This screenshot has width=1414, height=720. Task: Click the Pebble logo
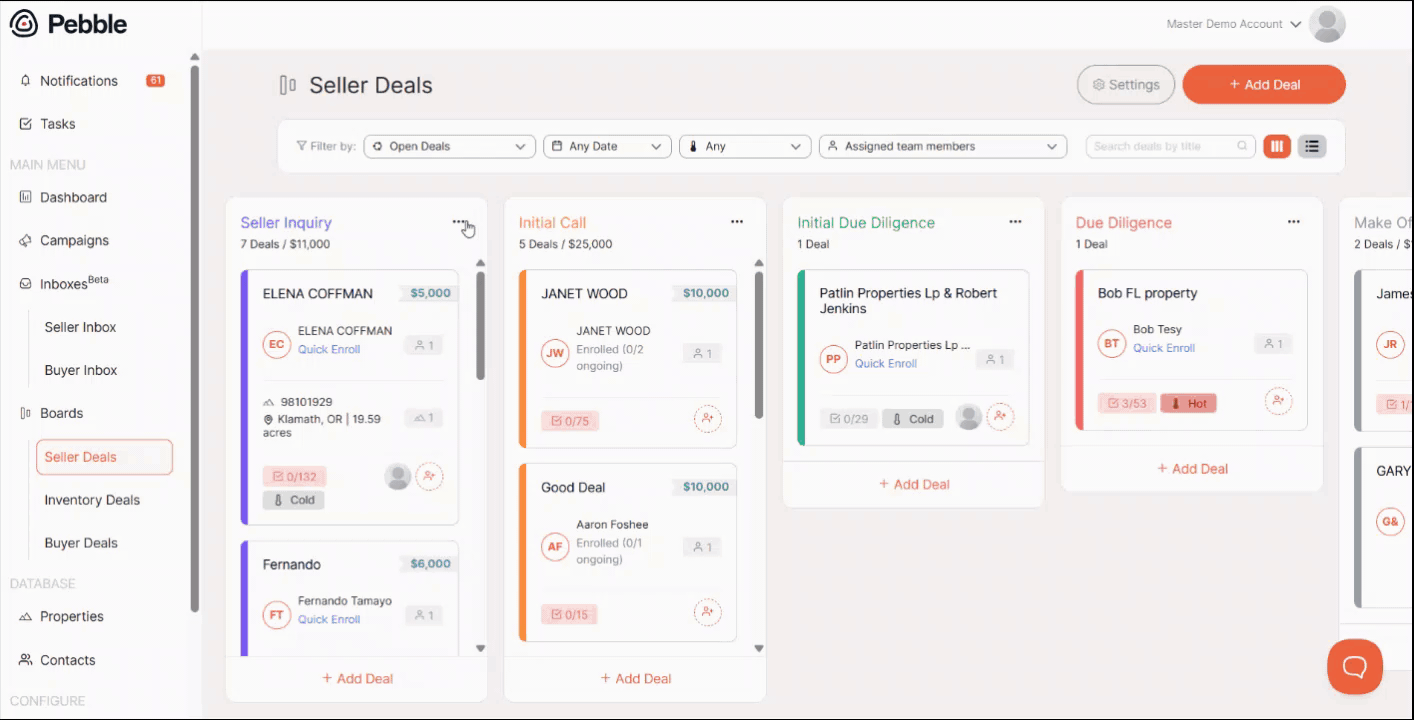point(69,24)
